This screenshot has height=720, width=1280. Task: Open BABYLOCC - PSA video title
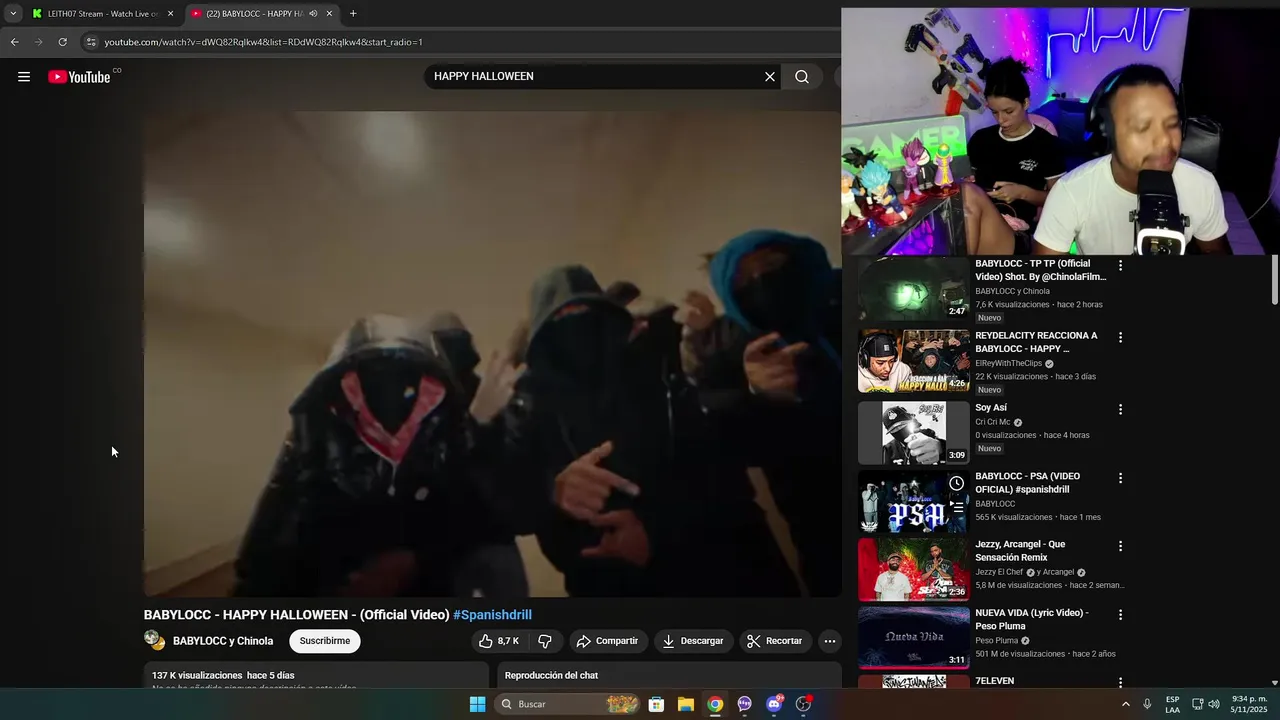tap(1027, 483)
